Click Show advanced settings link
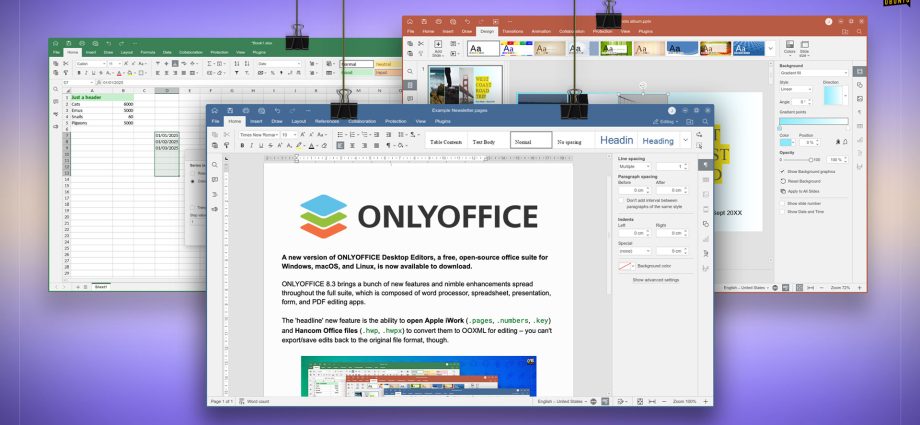 (x=655, y=280)
